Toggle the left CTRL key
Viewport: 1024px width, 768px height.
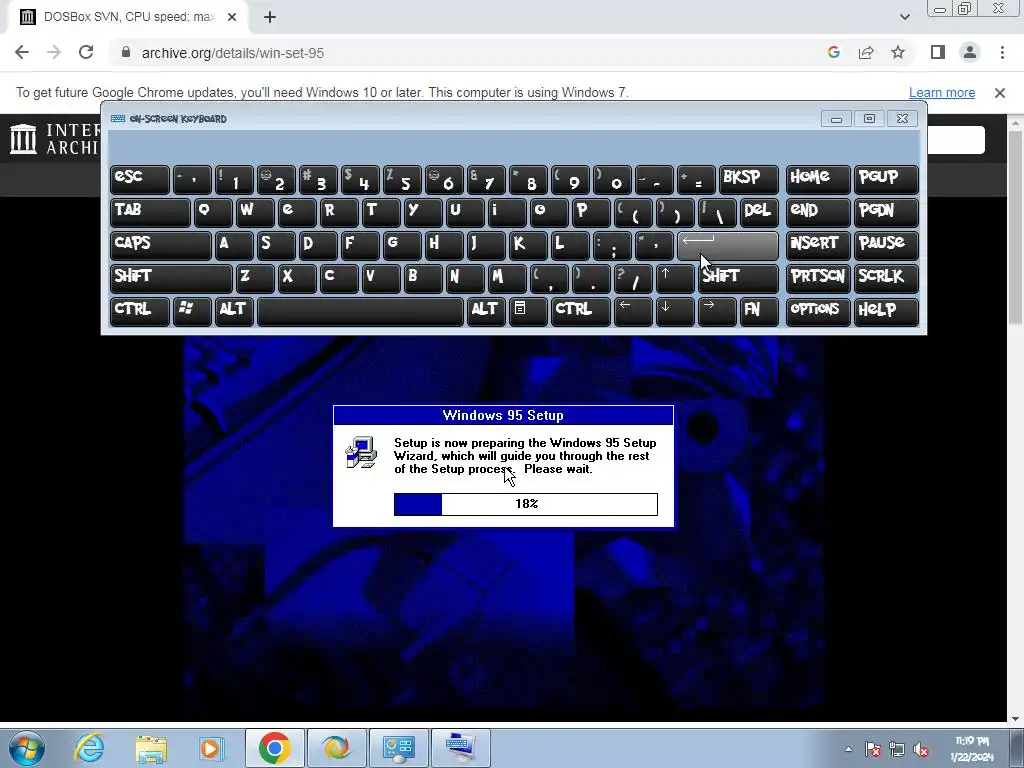[140, 312]
